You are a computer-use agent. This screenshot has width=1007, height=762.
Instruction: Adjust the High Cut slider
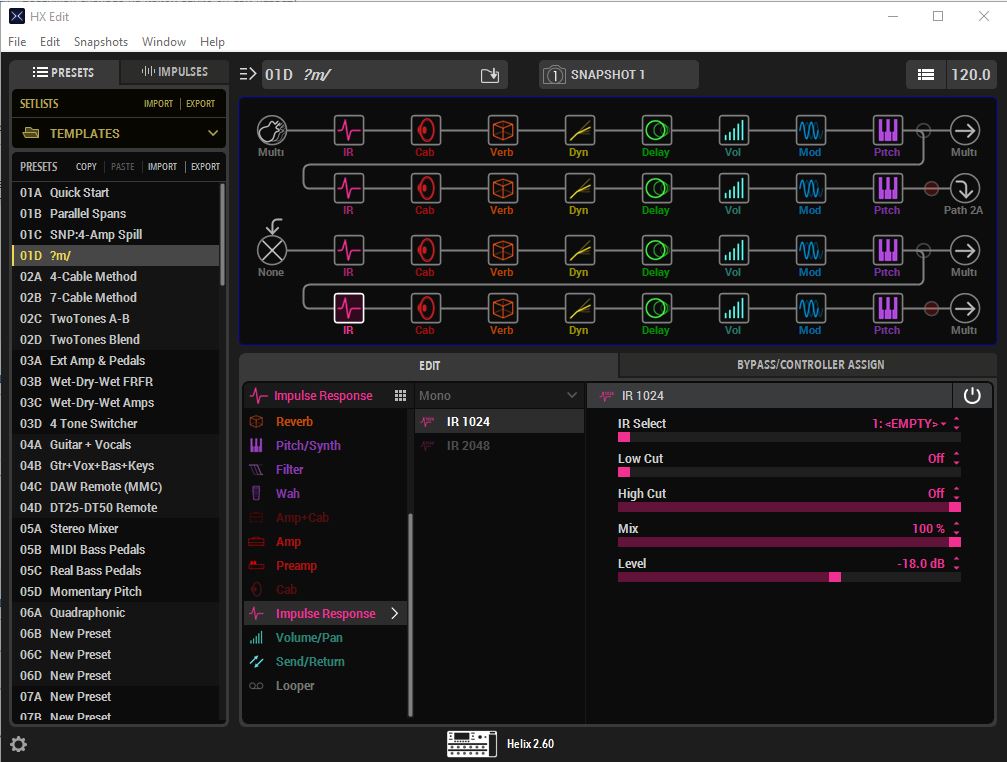[789, 507]
